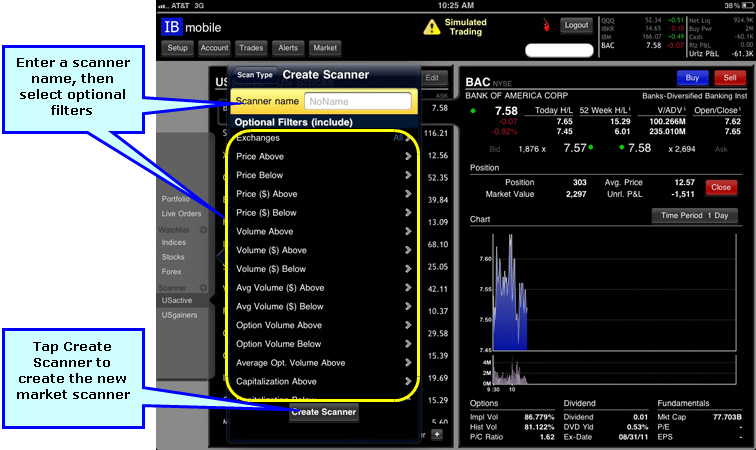Tap the 68.10 price in the list
The image size is (756, 450).
click(437, 245)
